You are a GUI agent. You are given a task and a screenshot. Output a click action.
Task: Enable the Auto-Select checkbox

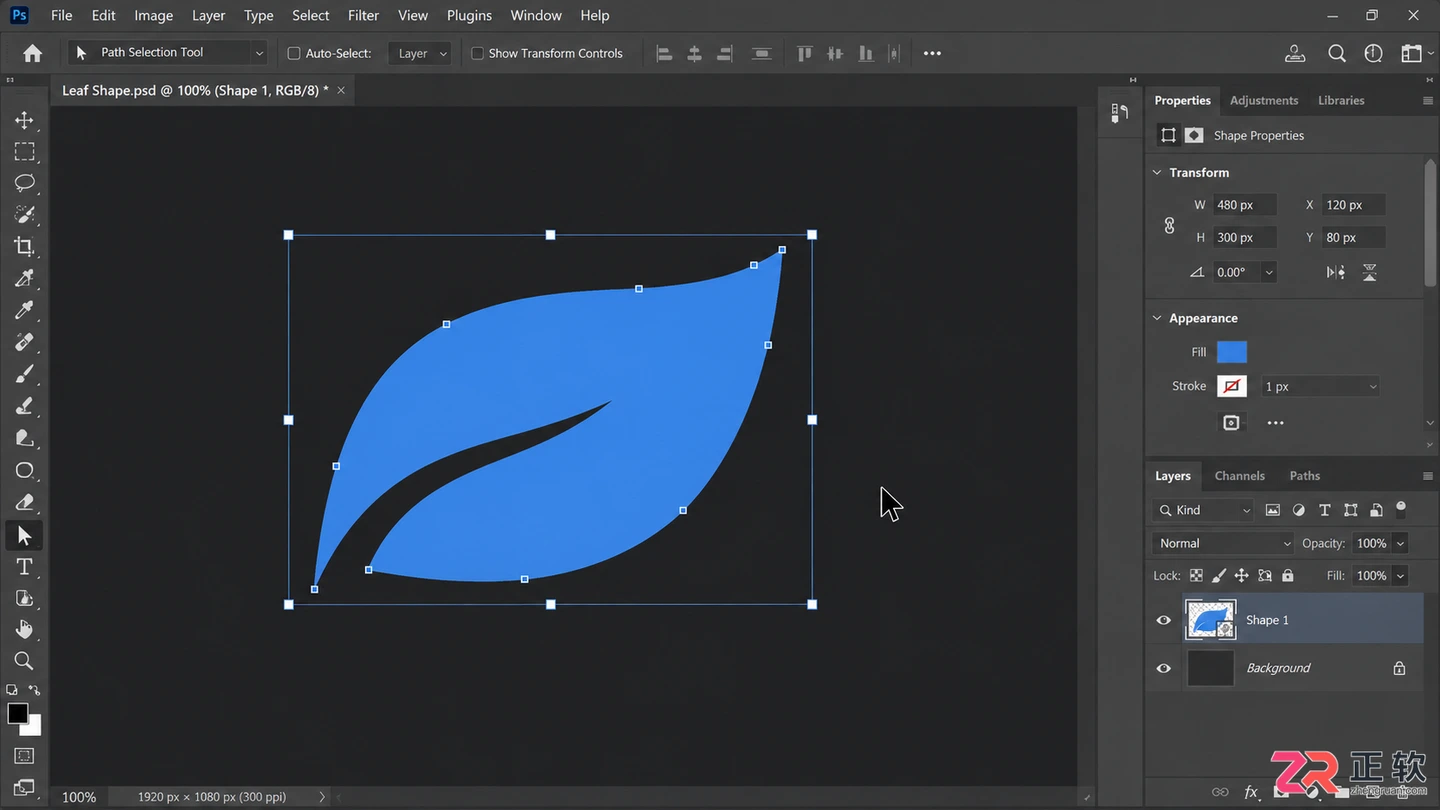pos(294,53)
